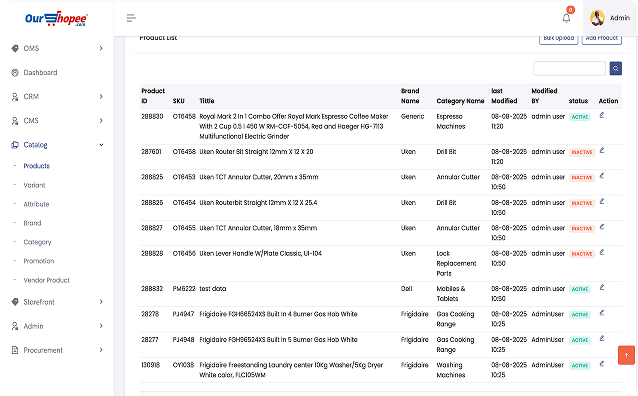Open the Dashboard menu item

40,72
